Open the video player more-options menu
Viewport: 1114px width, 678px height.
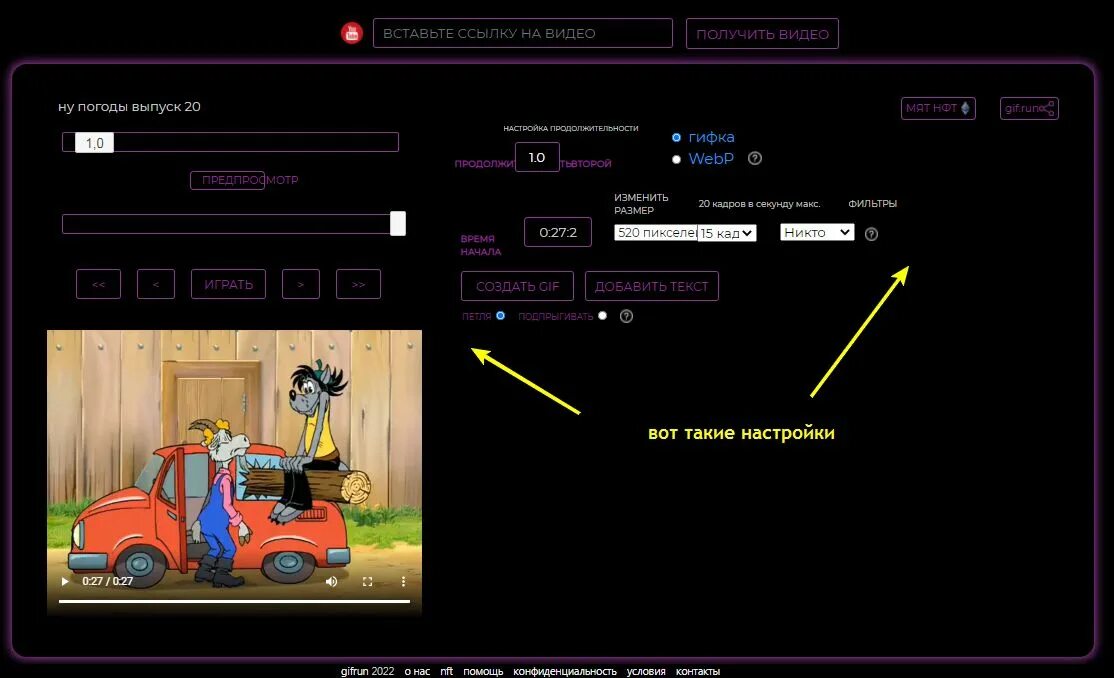pos(403,580)
